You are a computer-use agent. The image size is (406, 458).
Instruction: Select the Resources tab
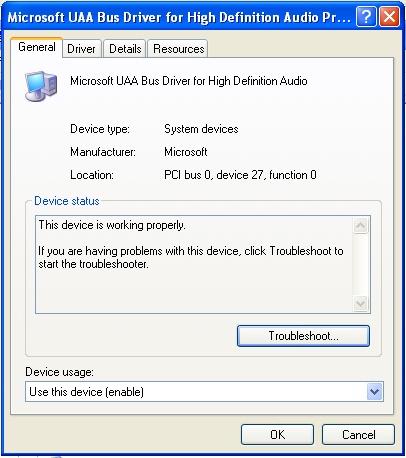(x=178, y=49)
